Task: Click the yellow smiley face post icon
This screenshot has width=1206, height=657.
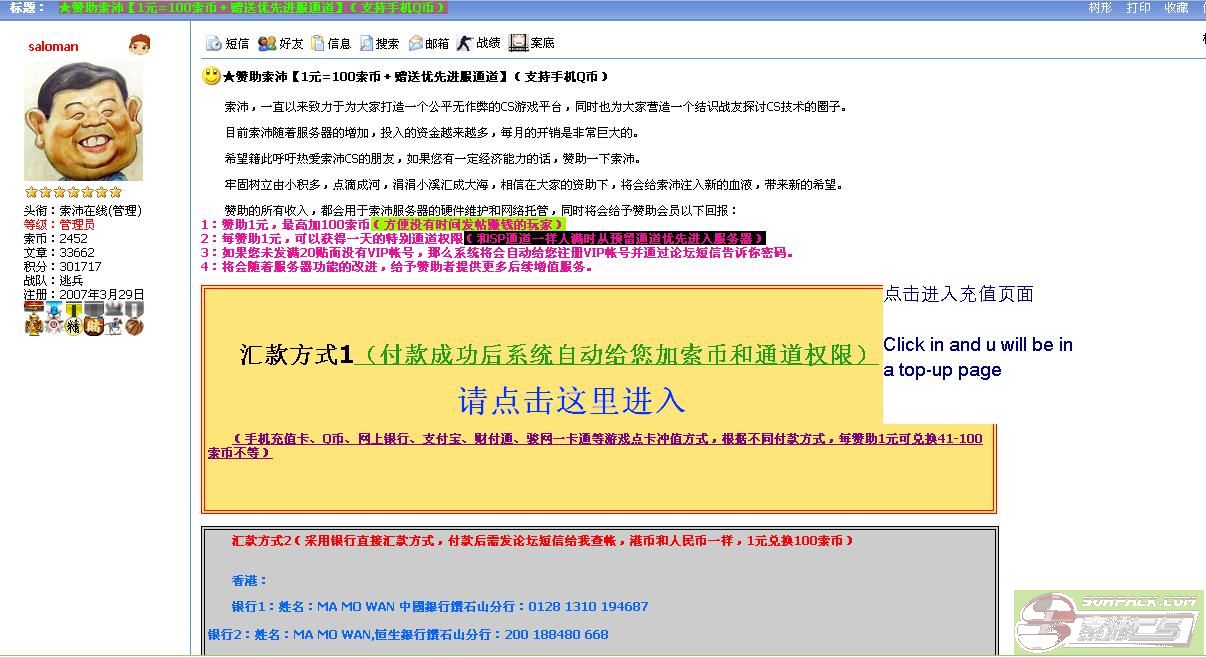Action: (211, 76)
